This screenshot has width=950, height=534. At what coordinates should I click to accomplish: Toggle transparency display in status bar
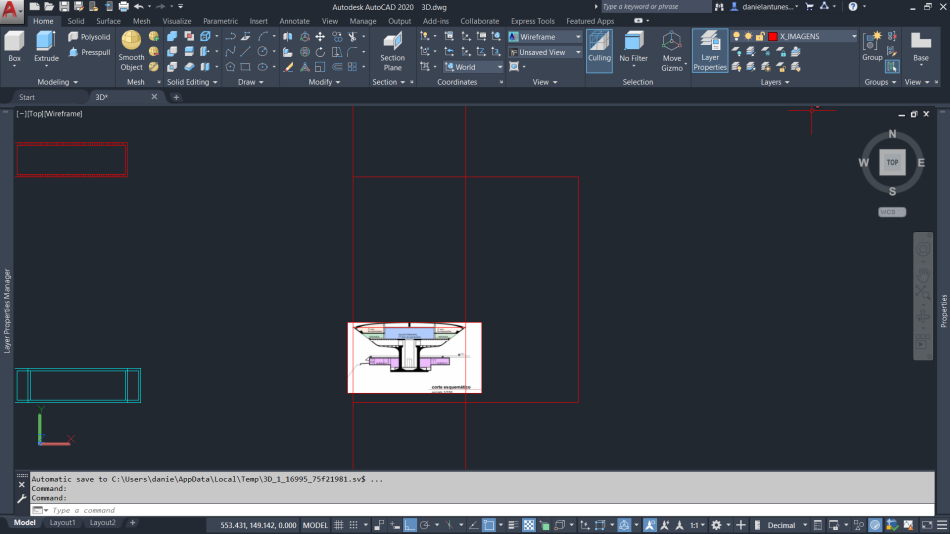tap(529, 525)
